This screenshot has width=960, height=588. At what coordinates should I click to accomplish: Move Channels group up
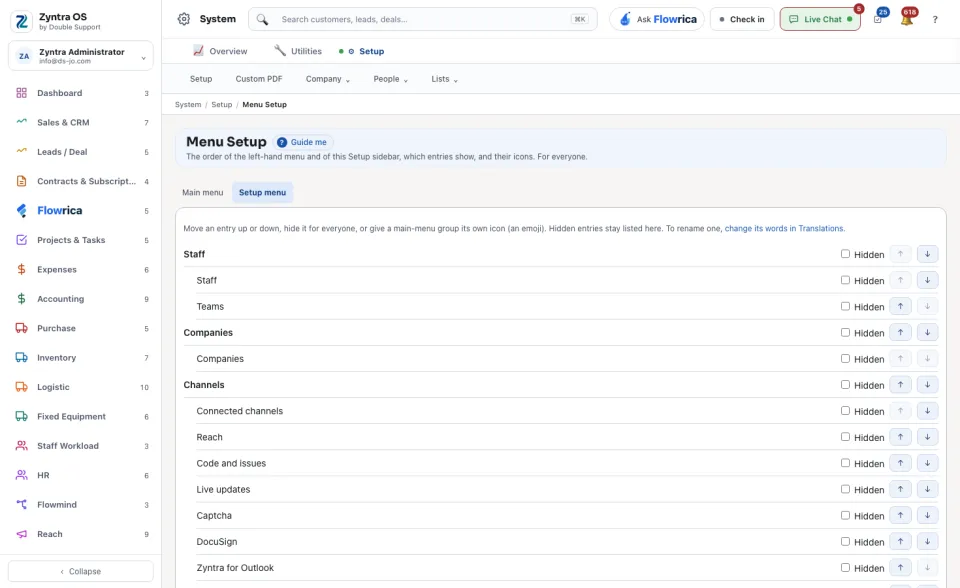click(x=900, y=385)
